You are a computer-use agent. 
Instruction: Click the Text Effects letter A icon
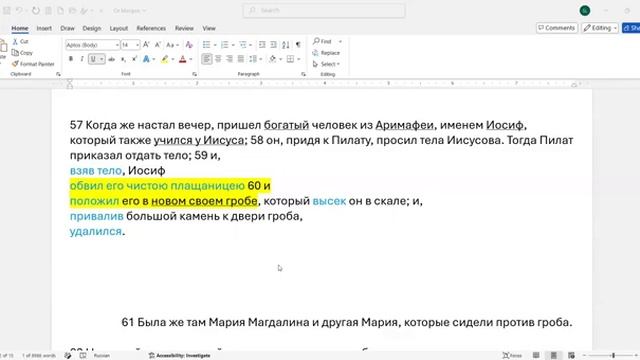[x=146, y=59]
